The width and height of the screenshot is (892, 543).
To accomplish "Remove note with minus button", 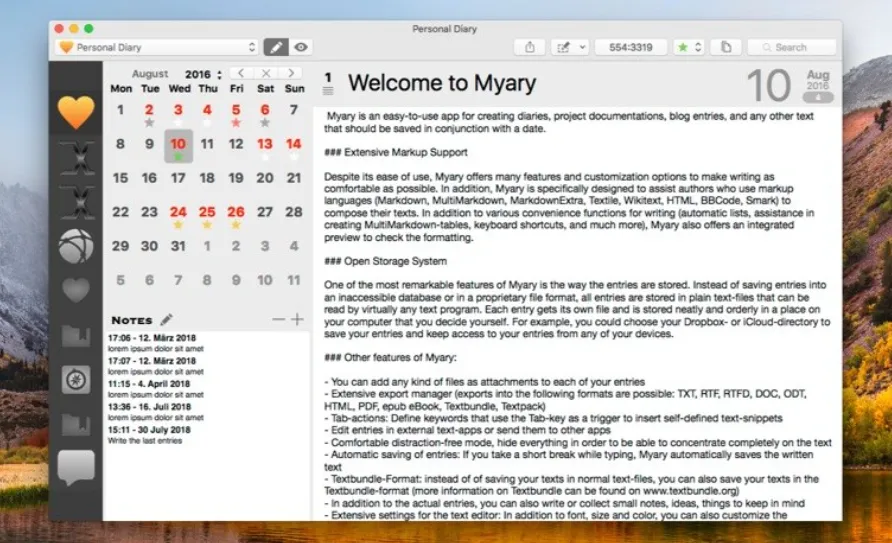I will tap(278, 320).
